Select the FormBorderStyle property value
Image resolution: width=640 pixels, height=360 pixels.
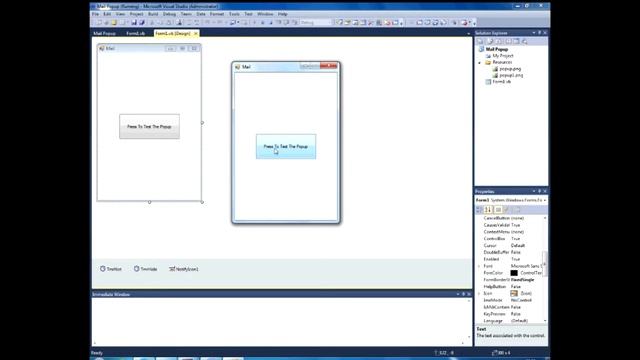tap(522, 280)
